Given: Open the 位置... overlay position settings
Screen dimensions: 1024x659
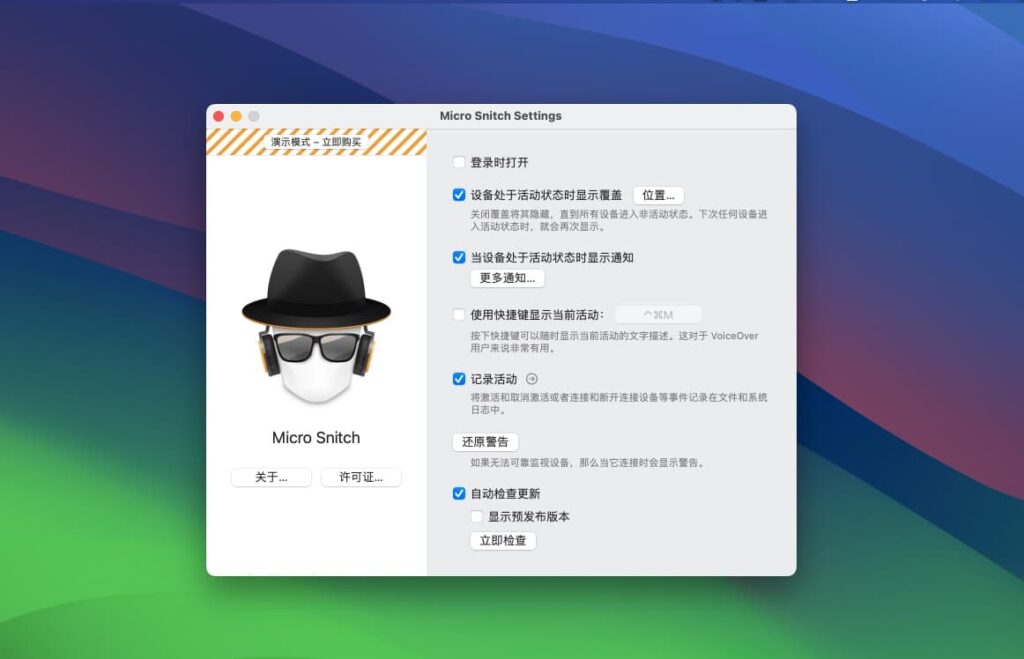Looking at the screenshot, I should click(657, 195).
